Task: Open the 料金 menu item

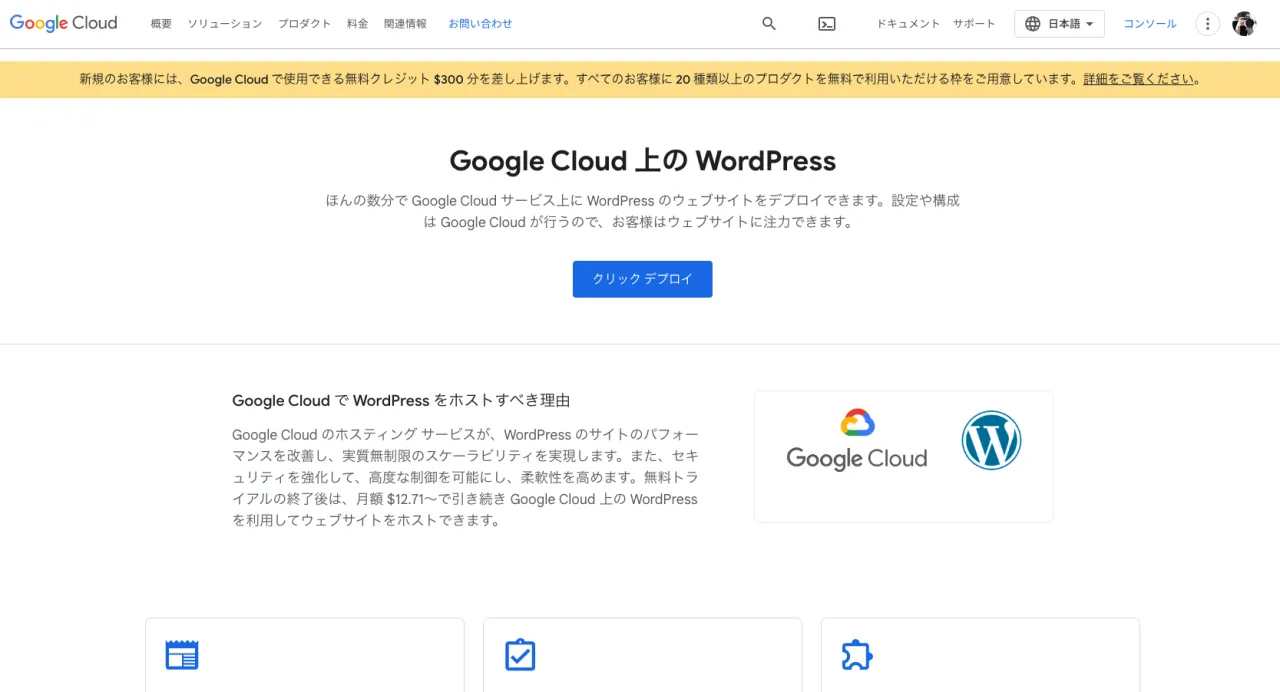Action: point(357,24)
